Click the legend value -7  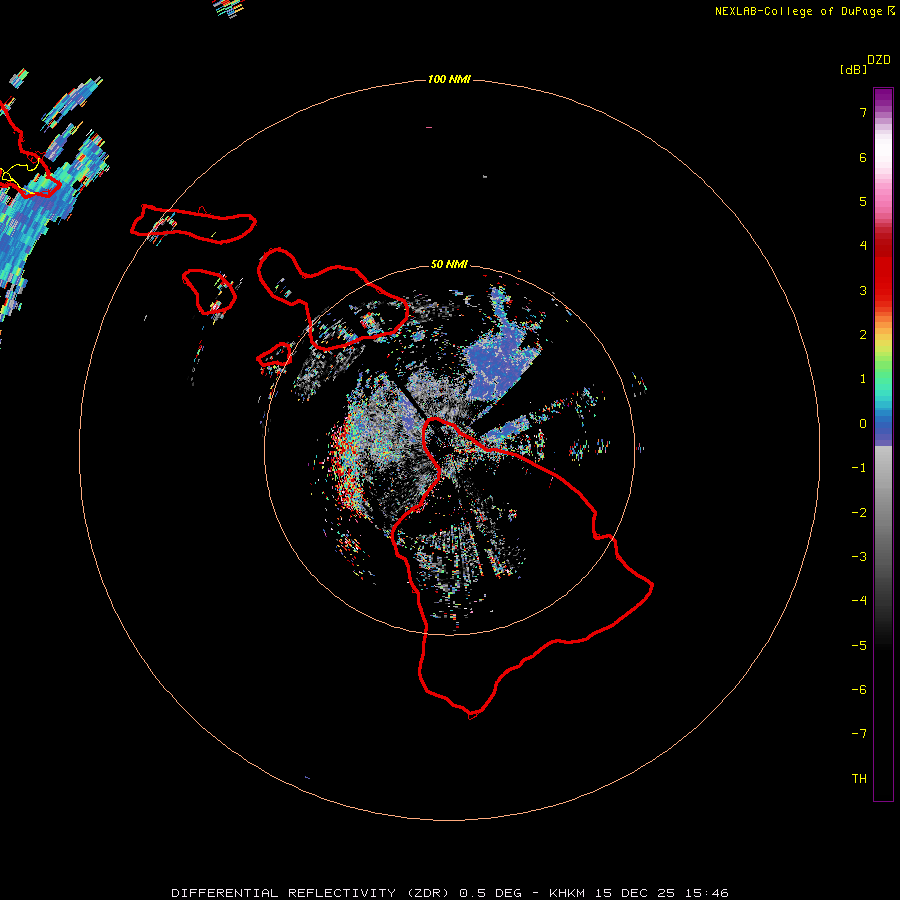point(859,734)
